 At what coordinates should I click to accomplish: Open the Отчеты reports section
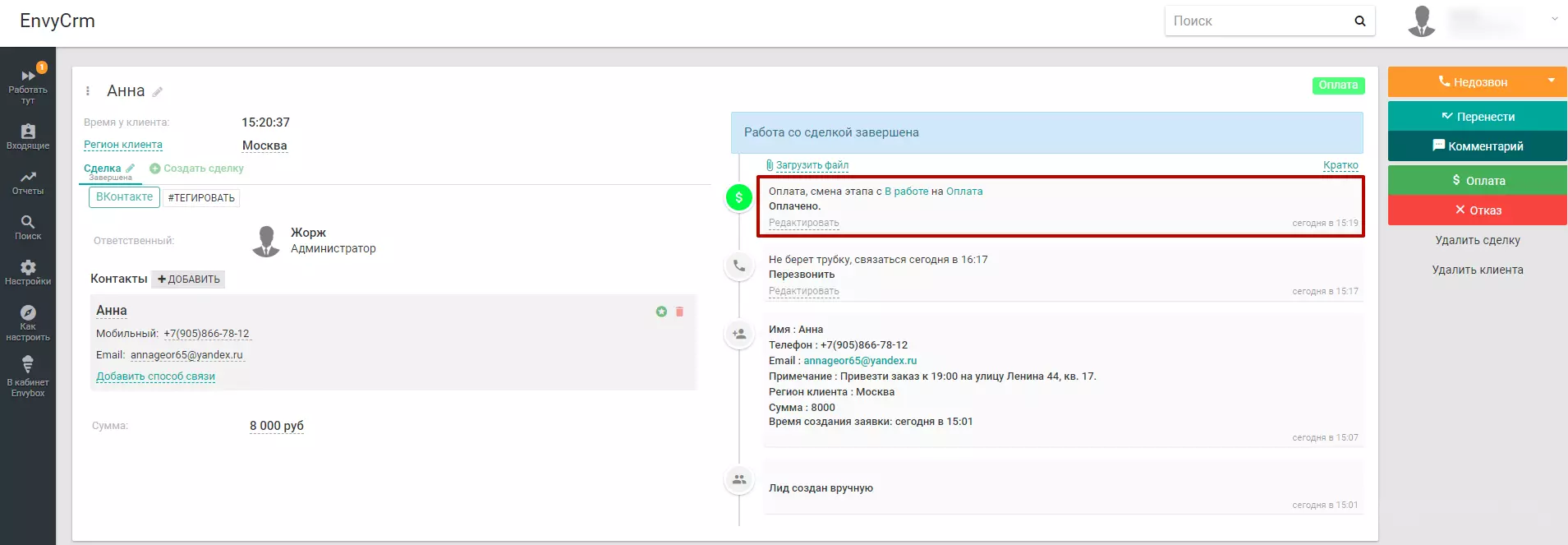(28, 182)
